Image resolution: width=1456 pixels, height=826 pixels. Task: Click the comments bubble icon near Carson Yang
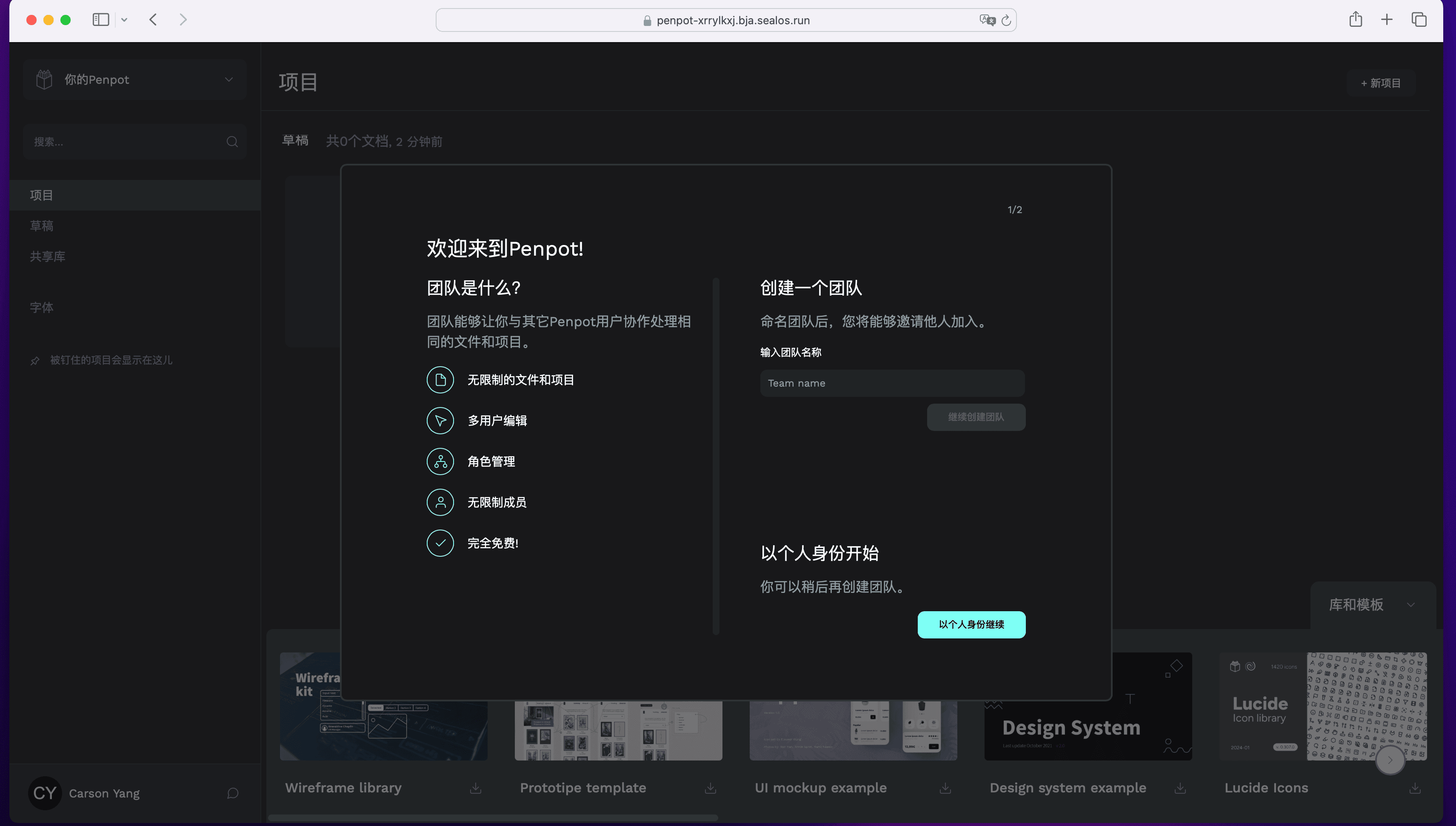[233, 793]
